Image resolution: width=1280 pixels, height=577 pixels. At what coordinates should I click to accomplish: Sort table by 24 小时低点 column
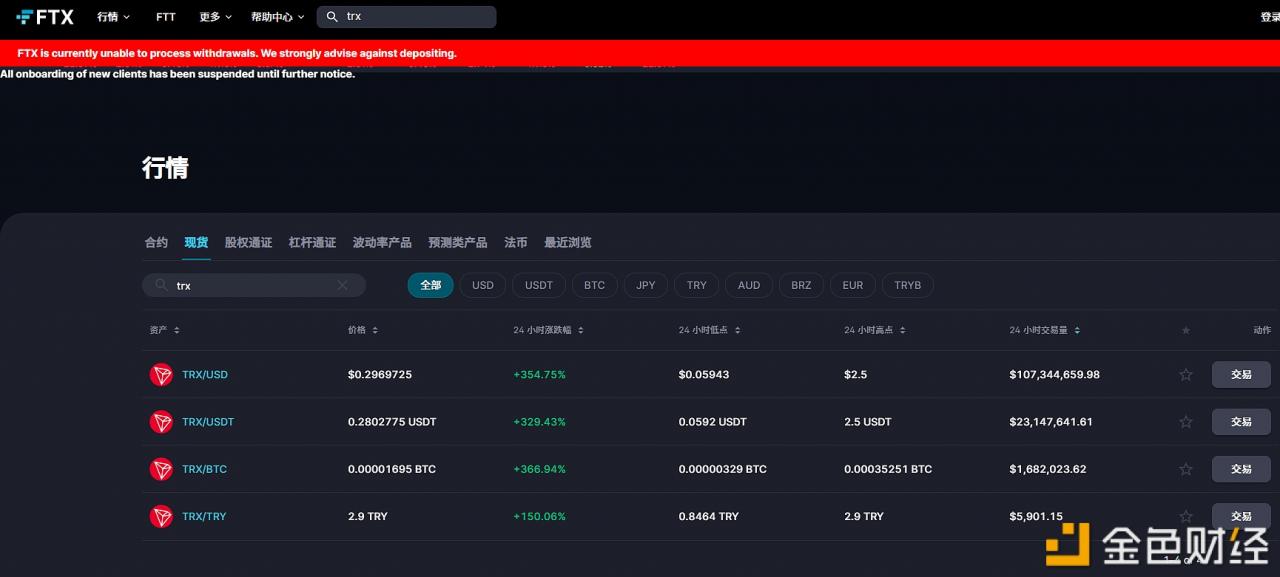(709, 330)
